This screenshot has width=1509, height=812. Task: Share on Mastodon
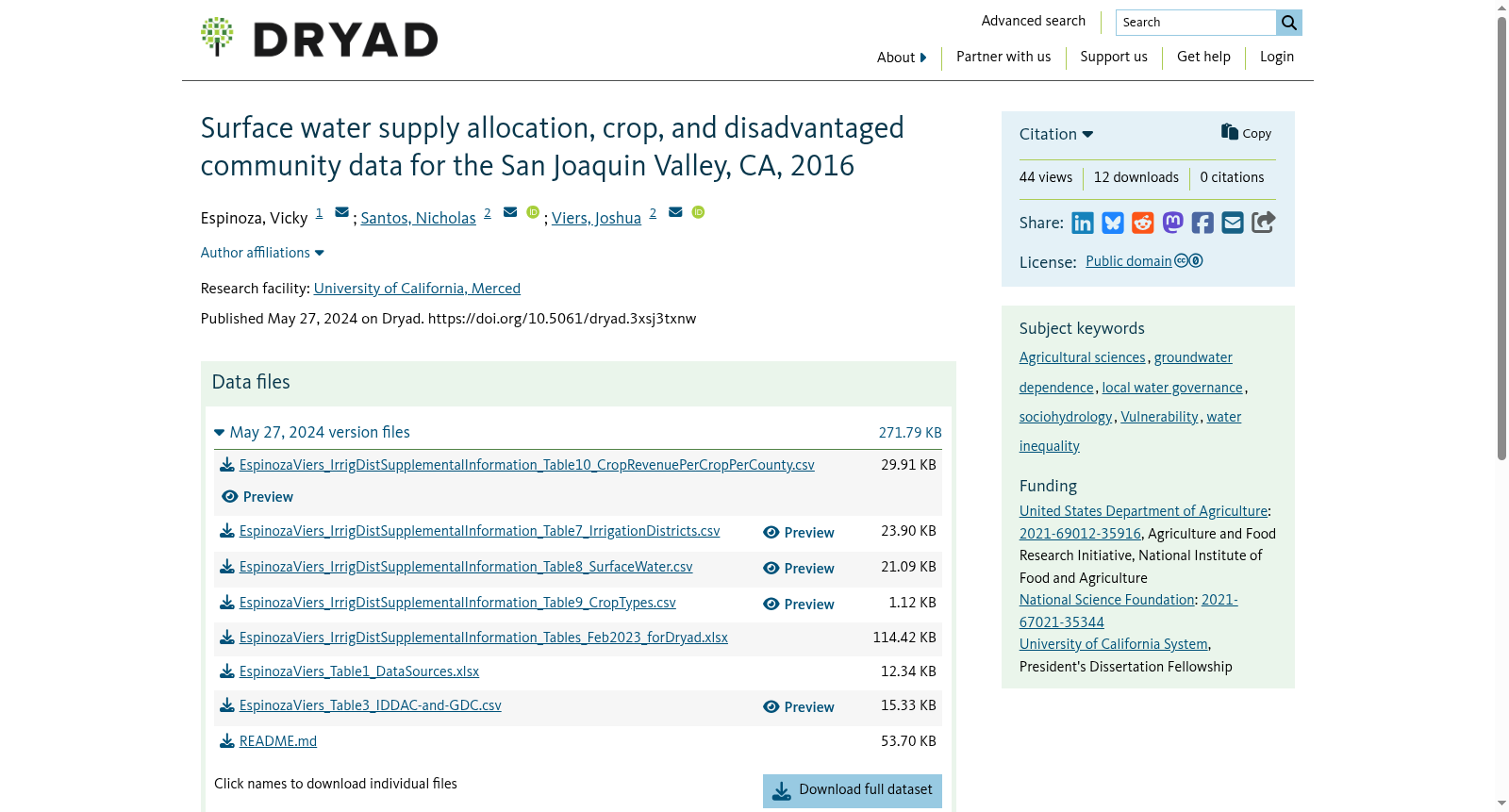coord(1172,223)
